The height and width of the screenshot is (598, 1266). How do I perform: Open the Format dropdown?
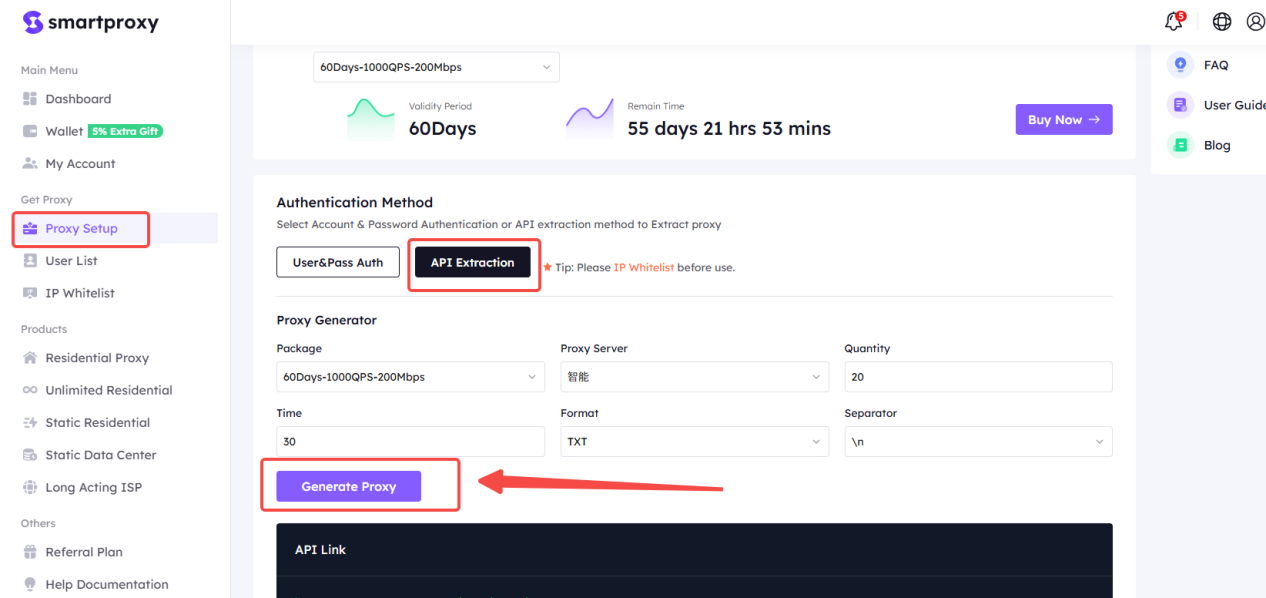click(x=695, y=441)
